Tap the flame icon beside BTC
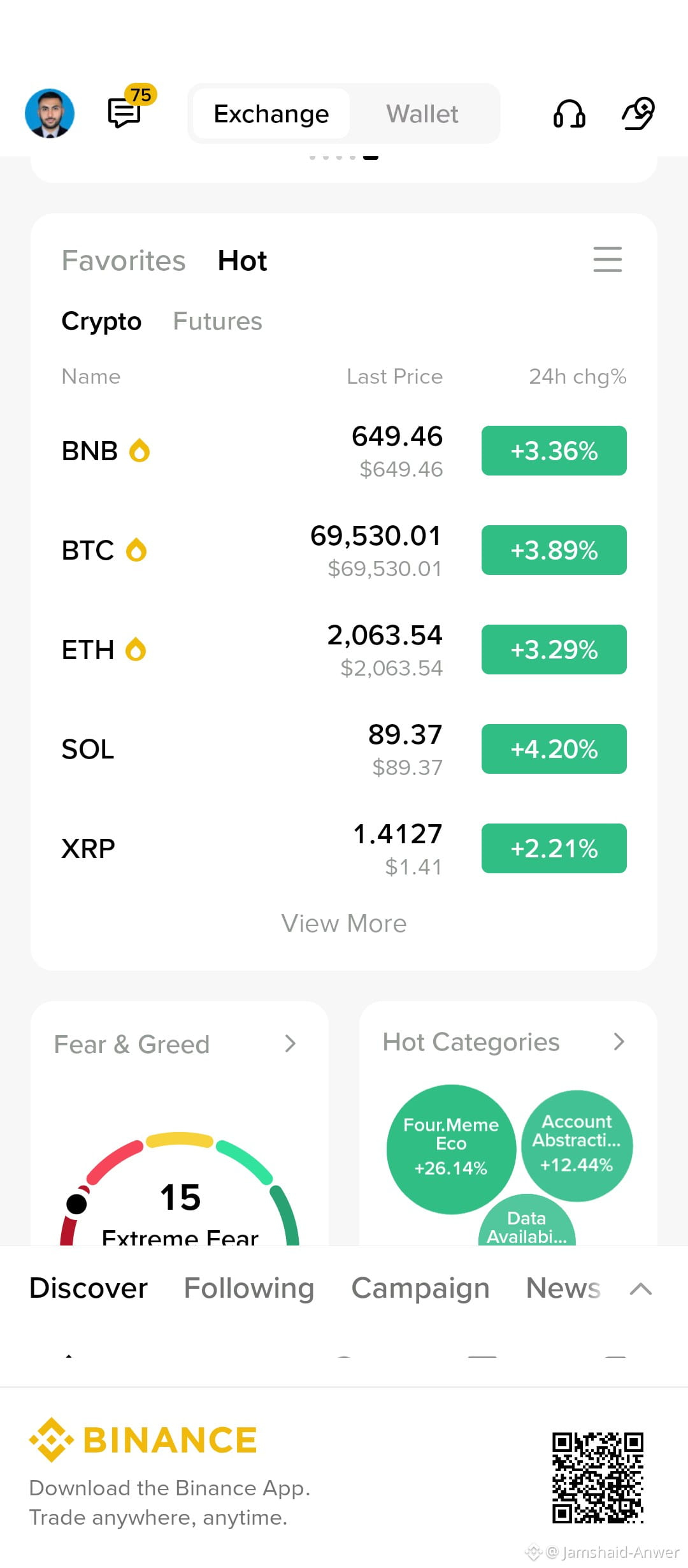Image resolution: width=688 pixels, height=1568 pixels. tap(136, 550)
